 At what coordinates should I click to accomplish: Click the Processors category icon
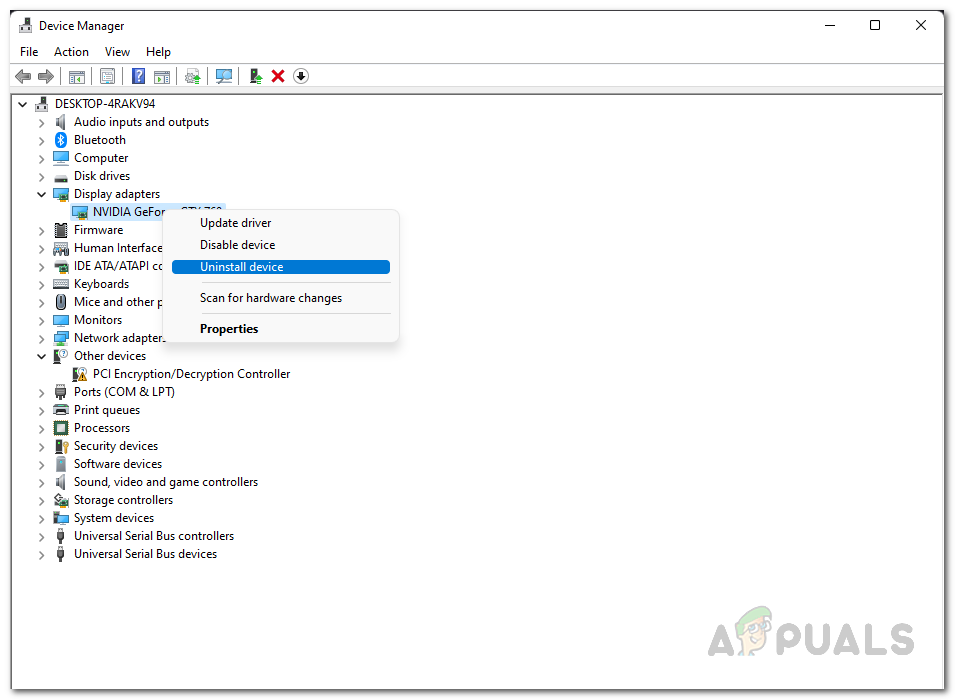click(61, 428)
